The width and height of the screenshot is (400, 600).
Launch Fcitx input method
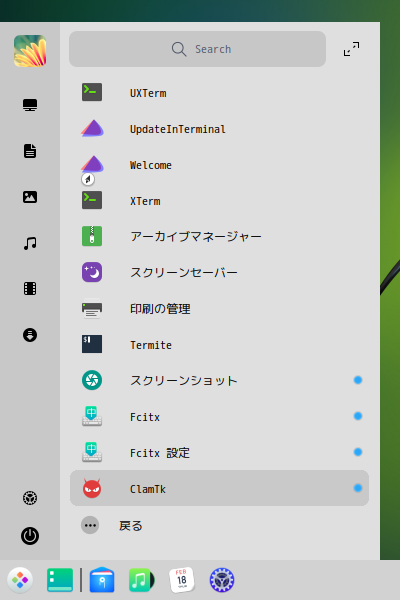219,416
